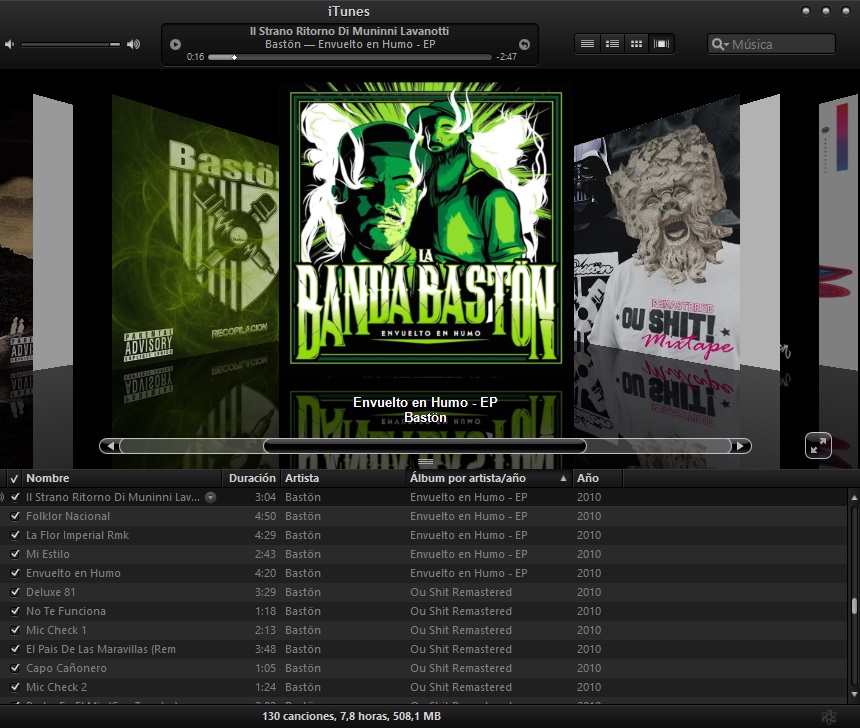
Task: Switch to grid view
Action: pos(636,44)
